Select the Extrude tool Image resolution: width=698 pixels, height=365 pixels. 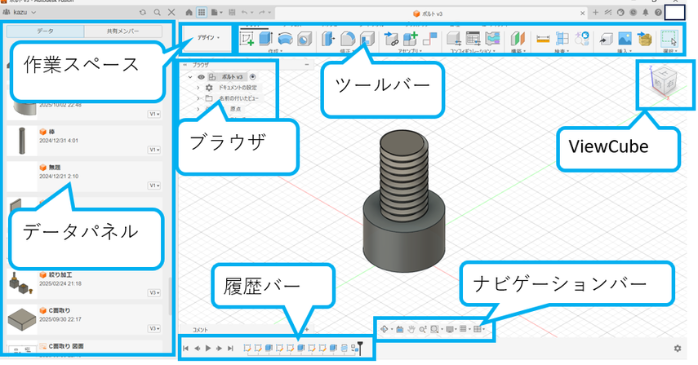266,38
